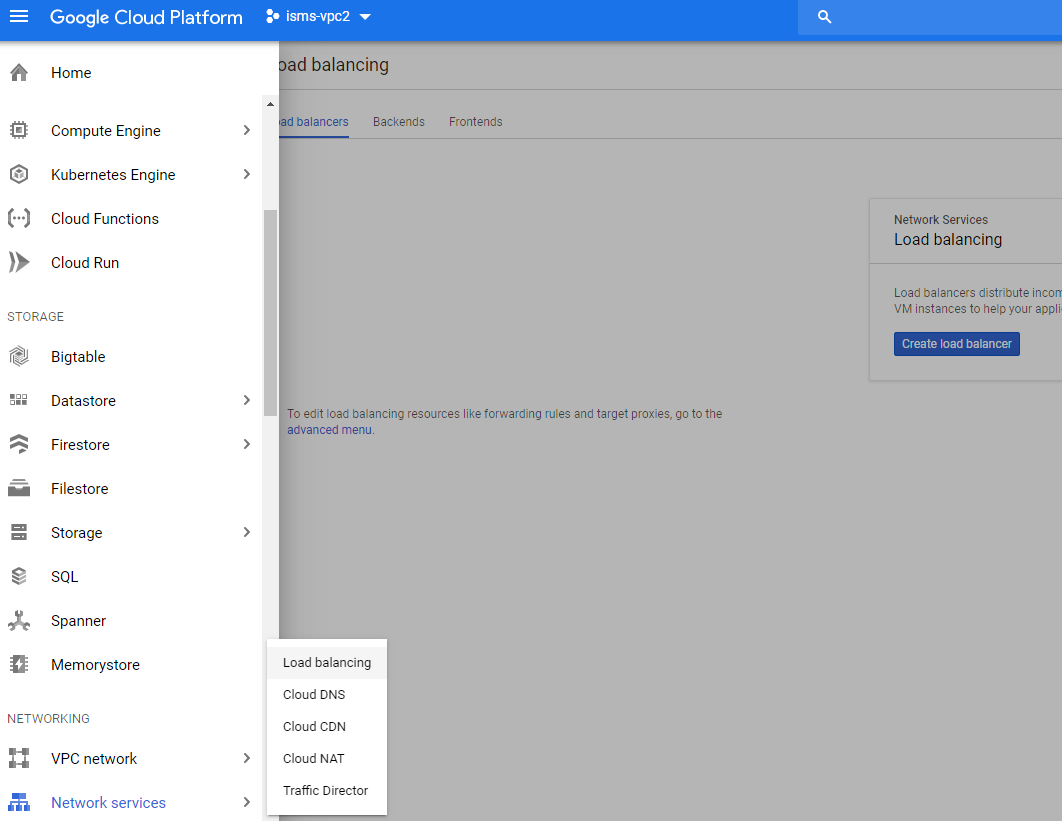Switch to the Load balancers tab
Image resolution: width=1062 pixels, height=821 pixels.
pyautogui.click(x=314, y=122)
